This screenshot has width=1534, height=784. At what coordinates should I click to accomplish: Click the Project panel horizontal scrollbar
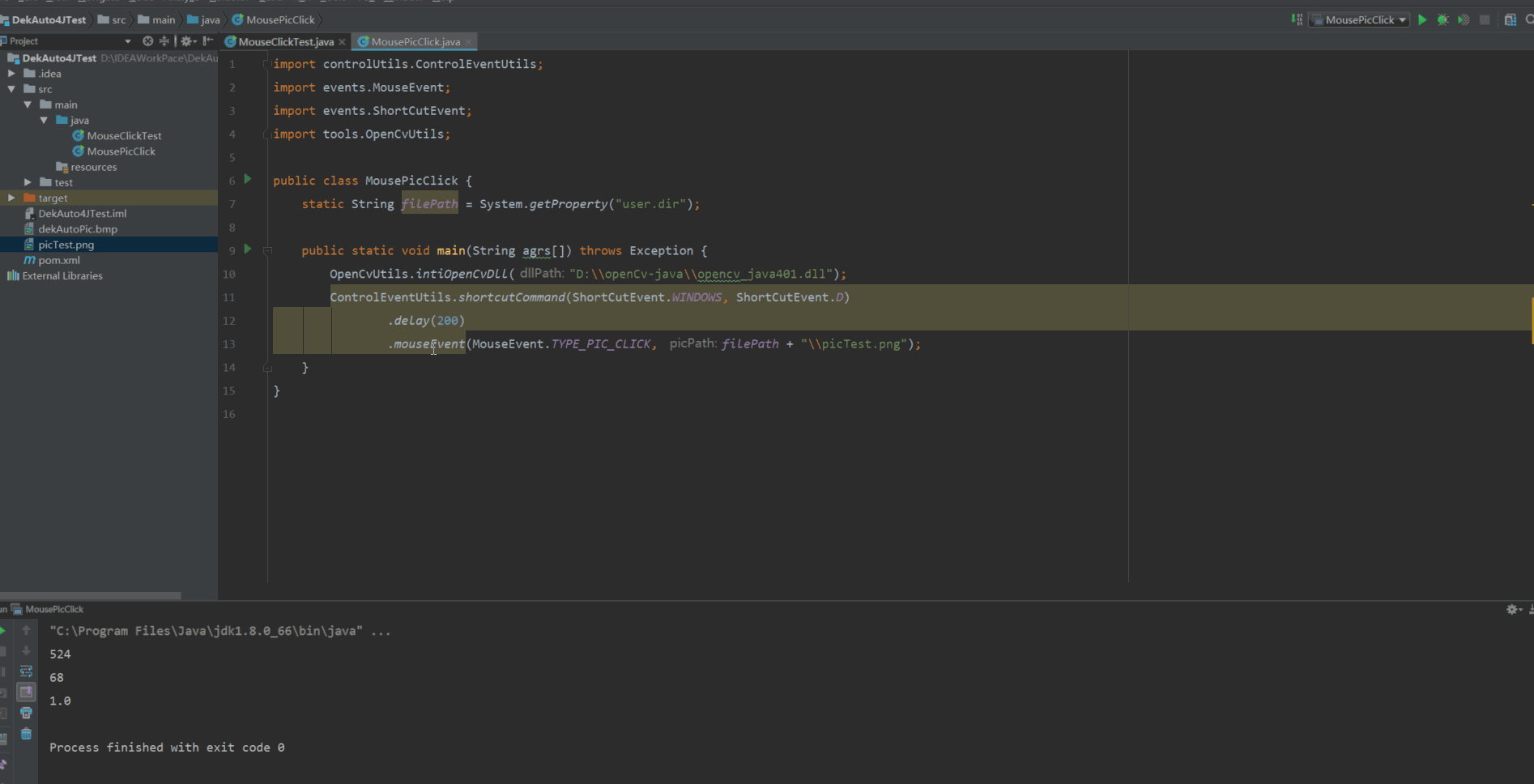[x=90, y=595]
